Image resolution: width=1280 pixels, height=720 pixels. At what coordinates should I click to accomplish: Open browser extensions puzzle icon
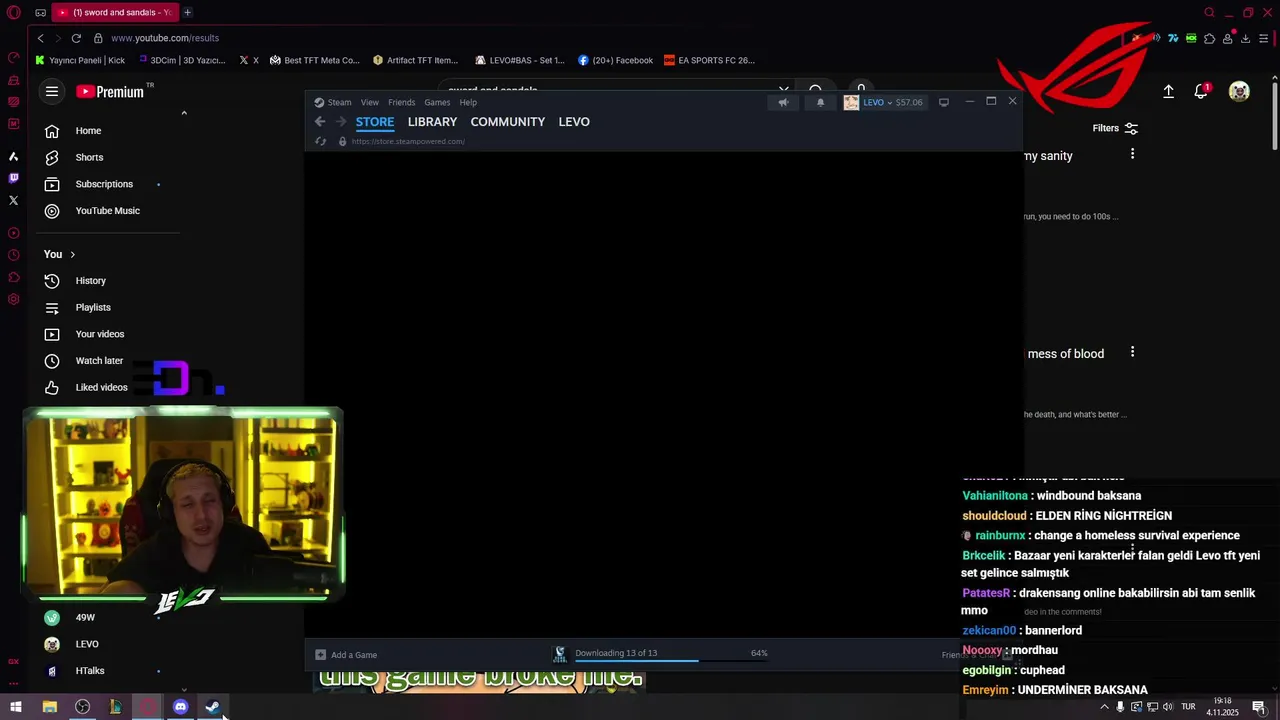tap(1210, 38)
